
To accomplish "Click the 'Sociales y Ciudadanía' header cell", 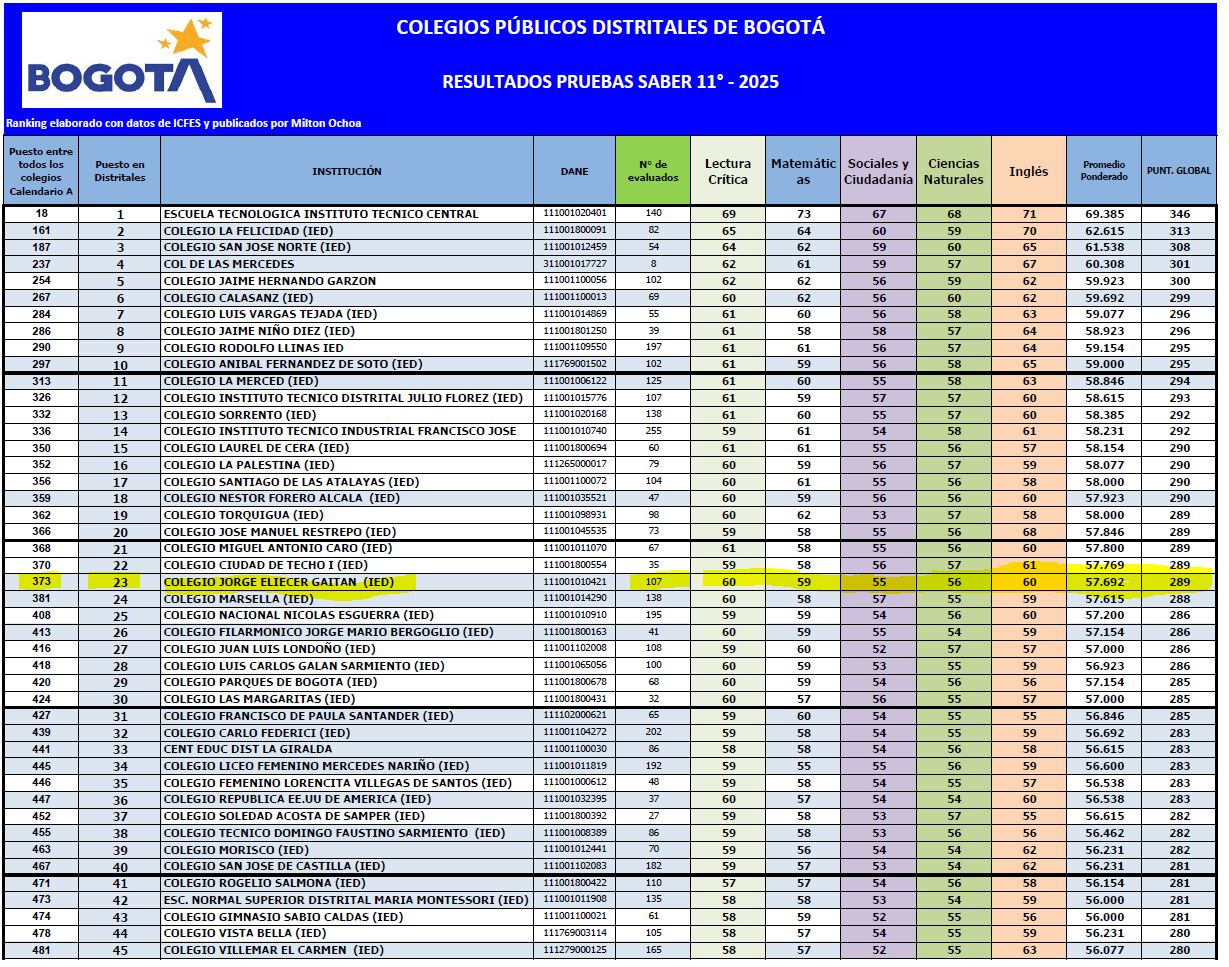I will pyautogui.click(x=878, y=171).
